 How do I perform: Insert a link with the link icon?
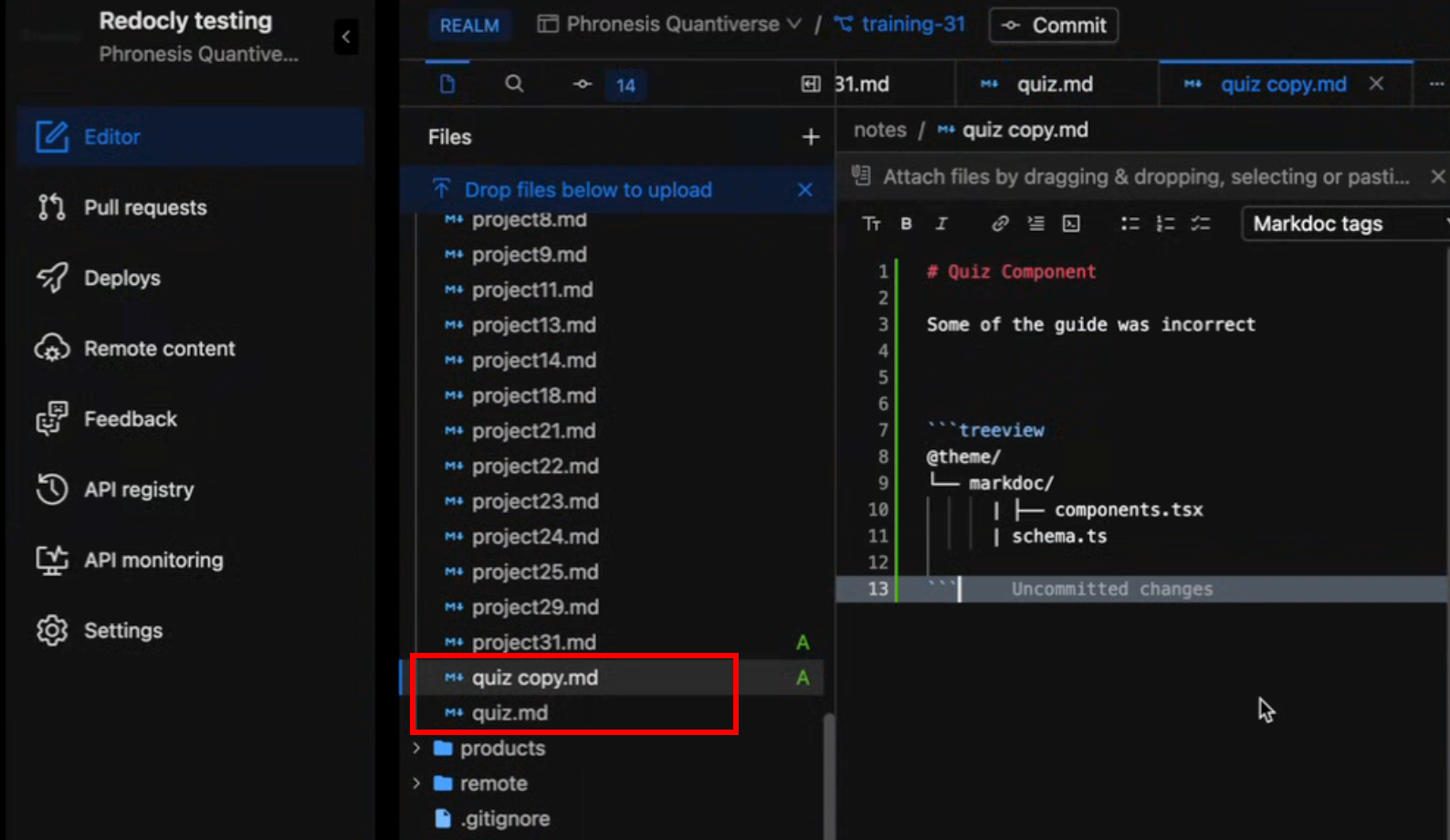[x=1000, y=224]
